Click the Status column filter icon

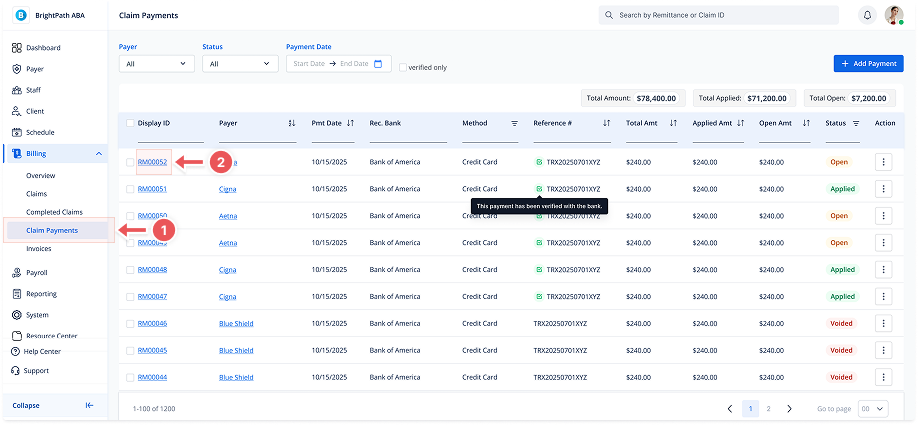[856, 123]
